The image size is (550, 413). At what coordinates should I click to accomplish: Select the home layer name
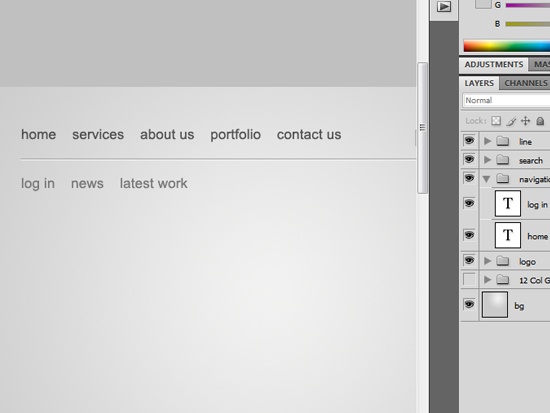(537, 236)
